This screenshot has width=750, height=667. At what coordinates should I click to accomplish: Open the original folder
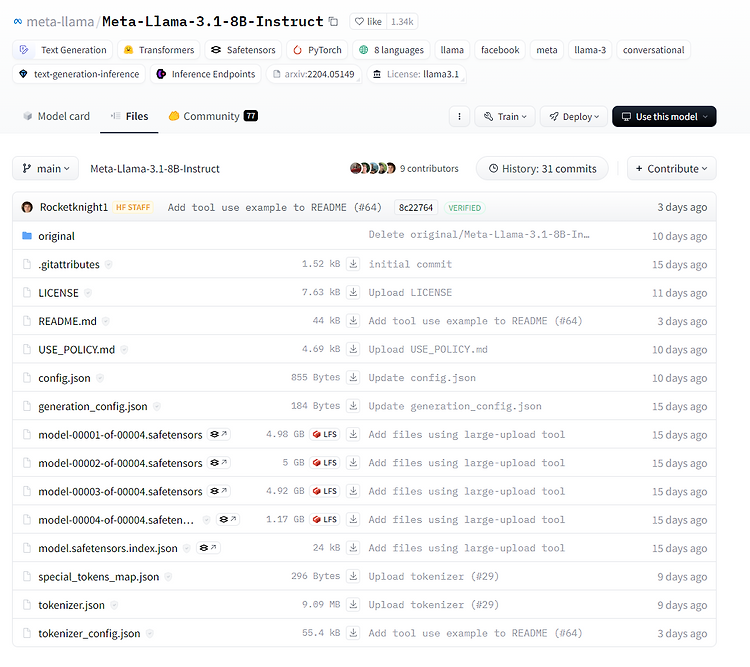[56, 236]
